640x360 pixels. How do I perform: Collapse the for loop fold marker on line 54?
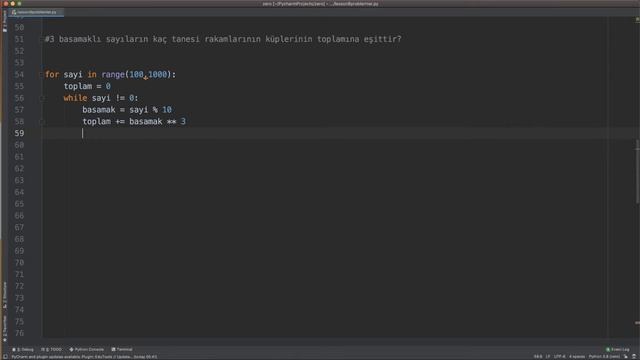click(41, 75)
